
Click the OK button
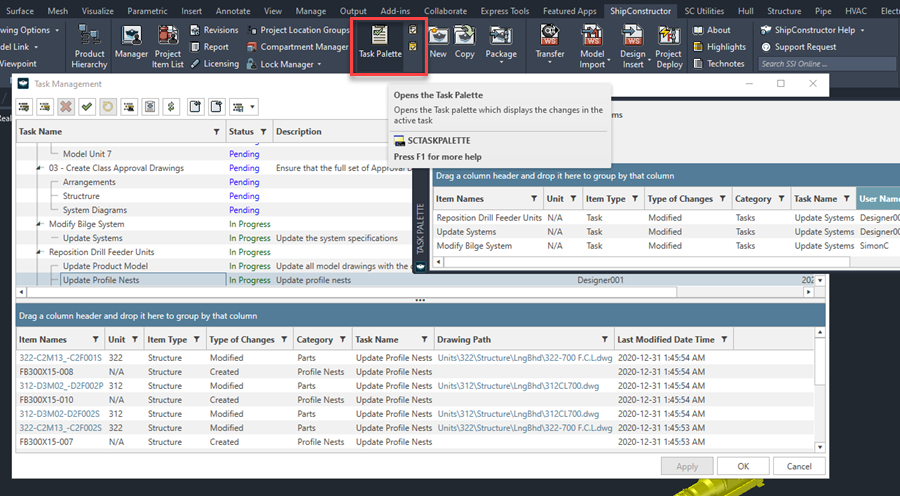click(x=743, y=466)
